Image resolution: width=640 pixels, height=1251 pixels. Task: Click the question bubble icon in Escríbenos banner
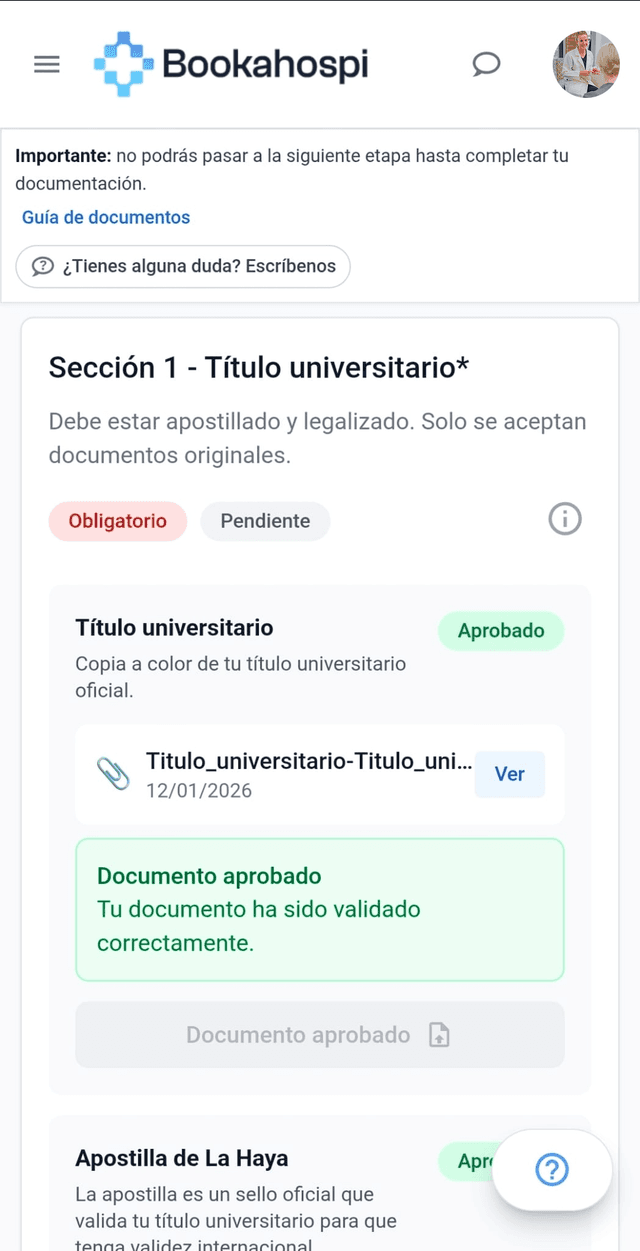41,266
